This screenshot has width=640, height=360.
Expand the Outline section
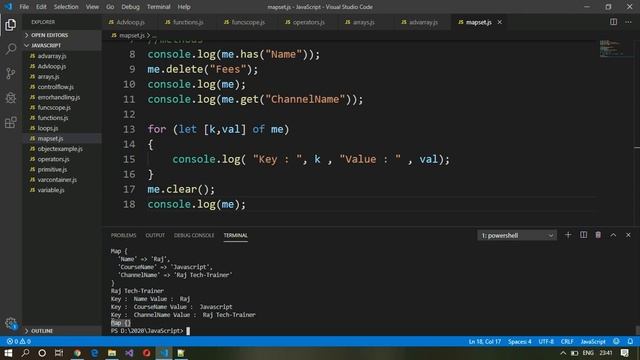(62, 331)
